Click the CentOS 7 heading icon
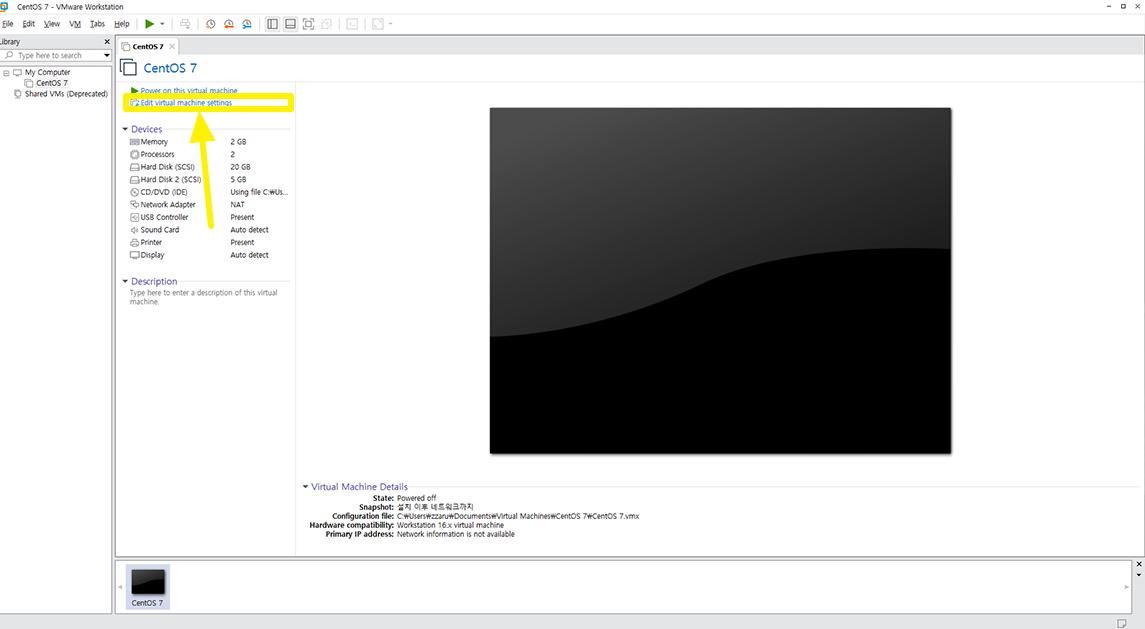The image size is (1145, 629). [129, 68]
